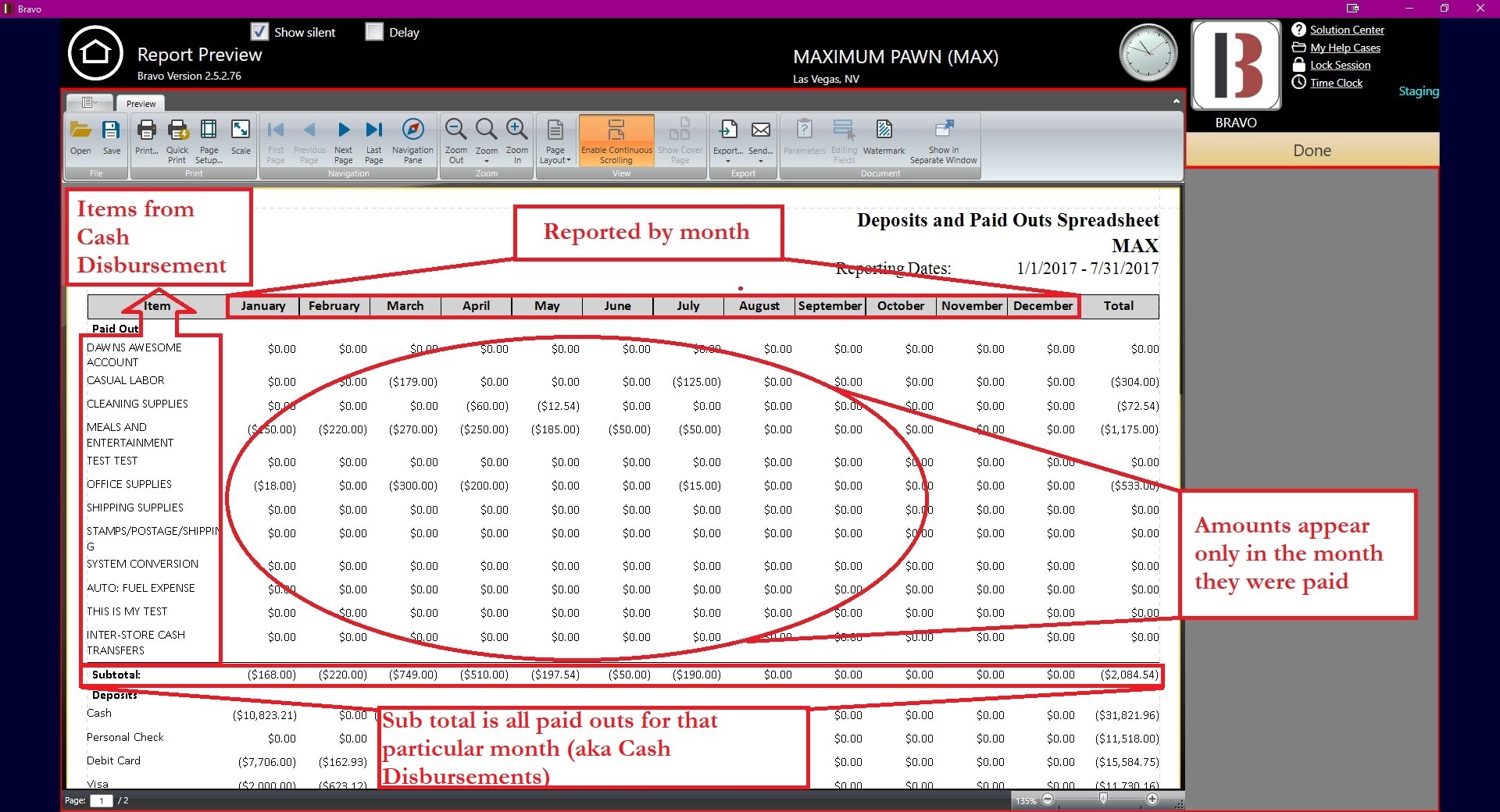Click the subtotal total ($2,084.54)
Viewport: 1500px width, 812px height.
pyautogui.click(x=1130, y=675)
